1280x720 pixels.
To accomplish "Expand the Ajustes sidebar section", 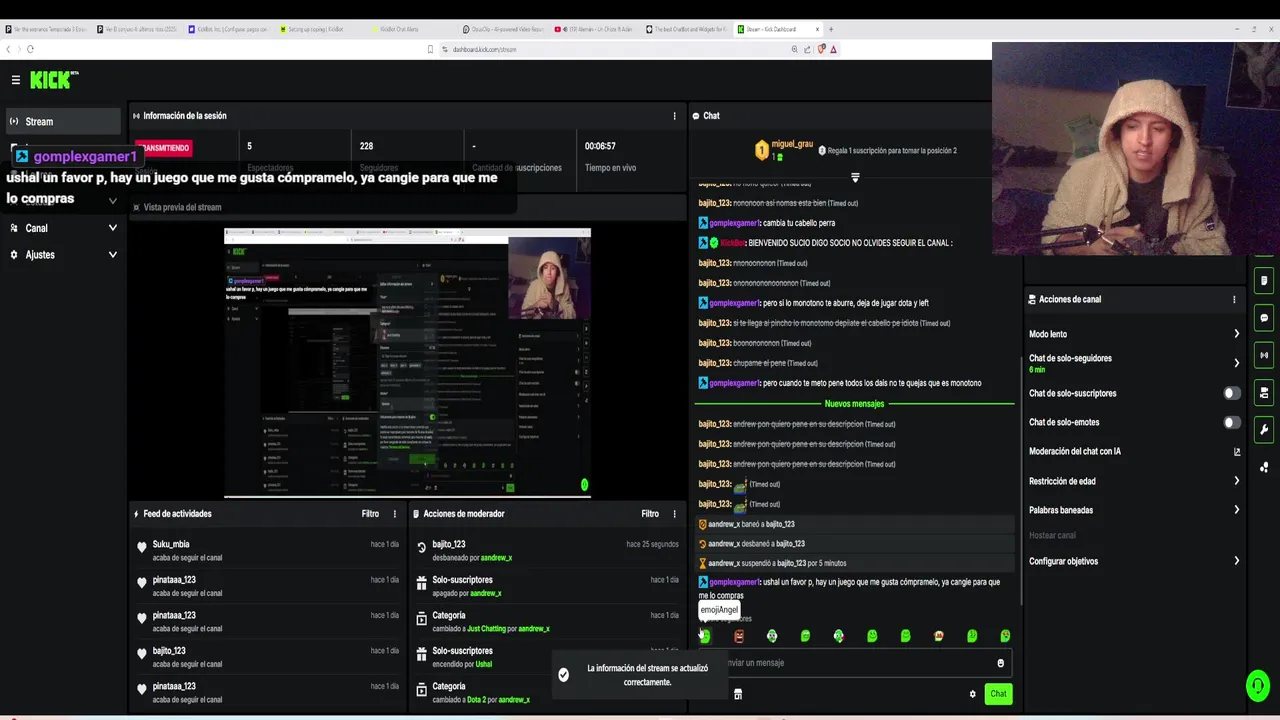I will [x=63, y=255].
